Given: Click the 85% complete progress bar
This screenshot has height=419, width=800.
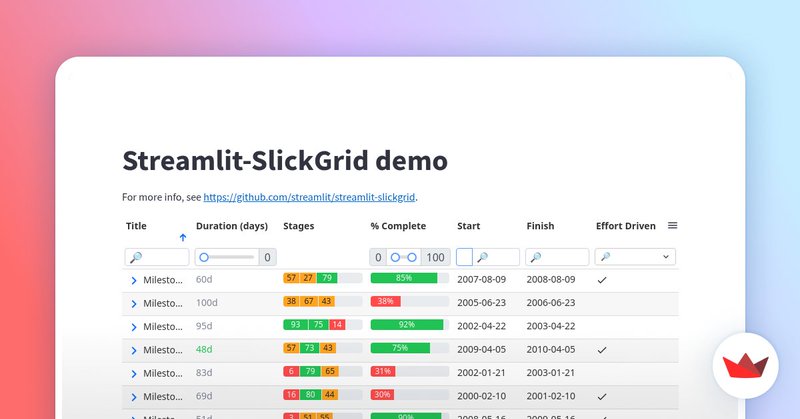Looking at the screenshot, I should click(x=410, y=278).
